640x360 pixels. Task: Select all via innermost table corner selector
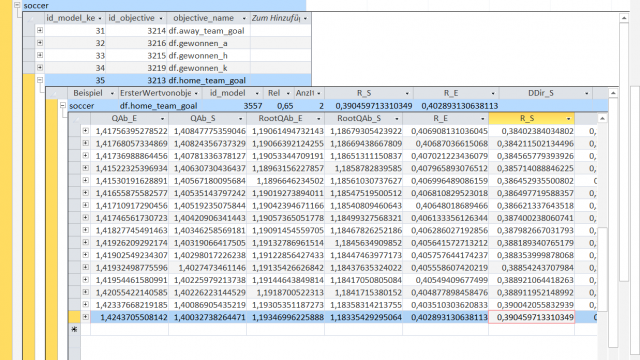(74, 118)
